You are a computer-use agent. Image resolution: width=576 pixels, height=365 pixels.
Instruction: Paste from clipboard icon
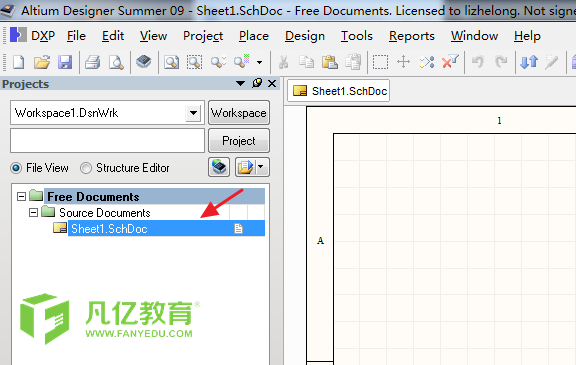click(x=330, y=62)
